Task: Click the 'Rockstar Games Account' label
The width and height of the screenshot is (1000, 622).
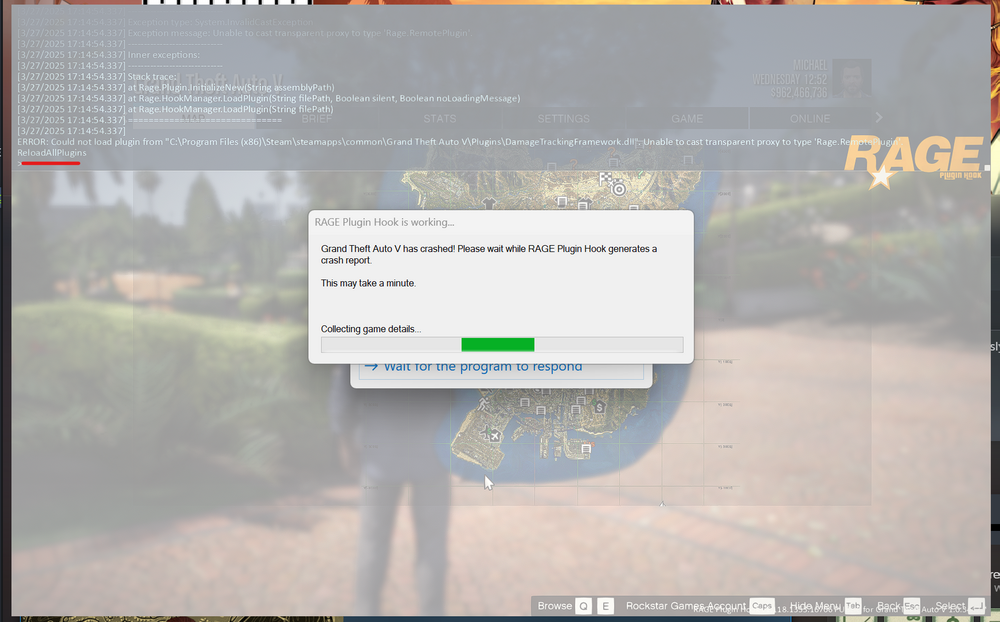Action: pyautogui.click(x=686, y=605)
